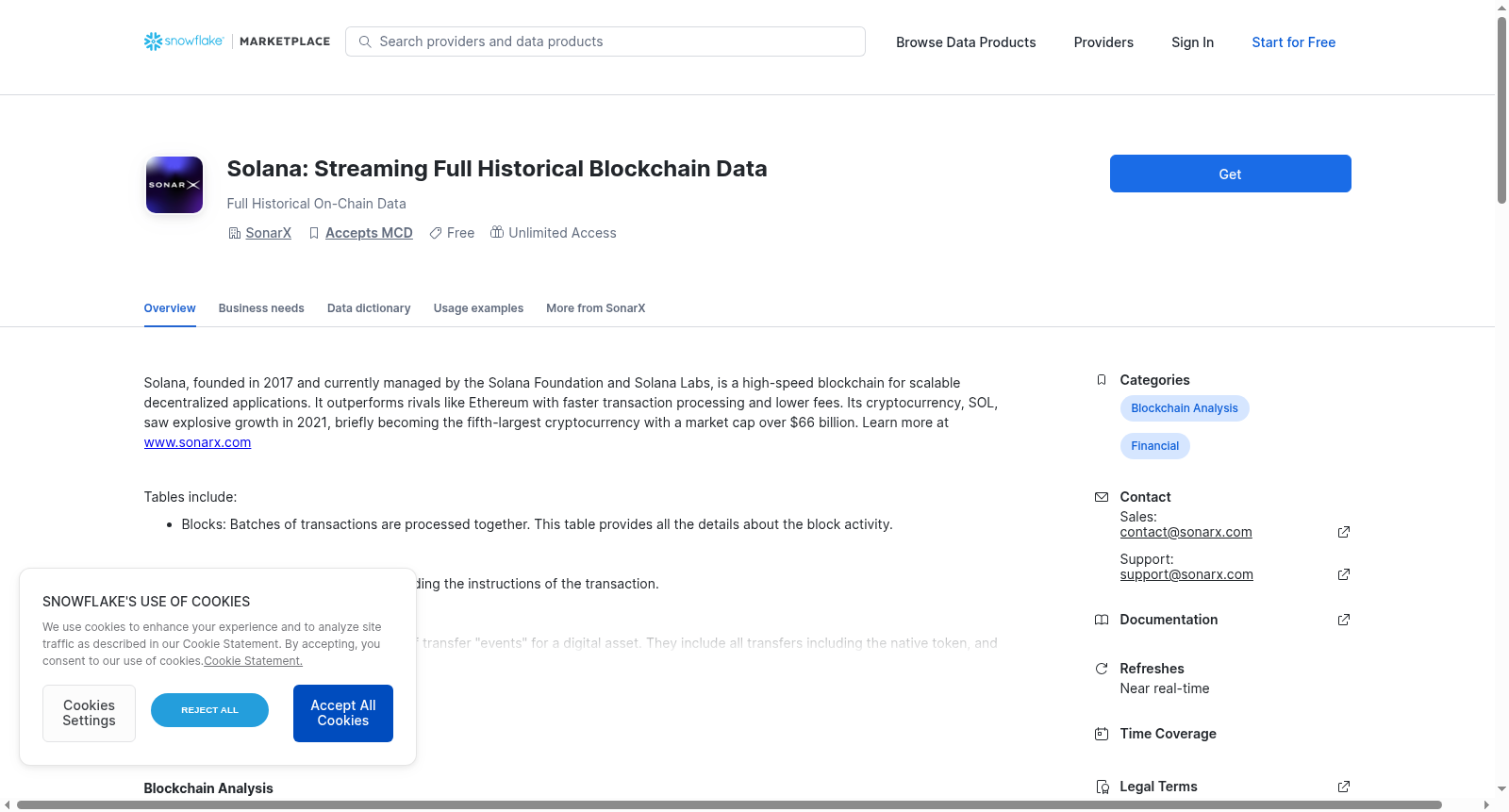The height and width of the screenshot is (812, 1509).
Task: Select the Usage examples tab
Action: (x=478, y=308)
